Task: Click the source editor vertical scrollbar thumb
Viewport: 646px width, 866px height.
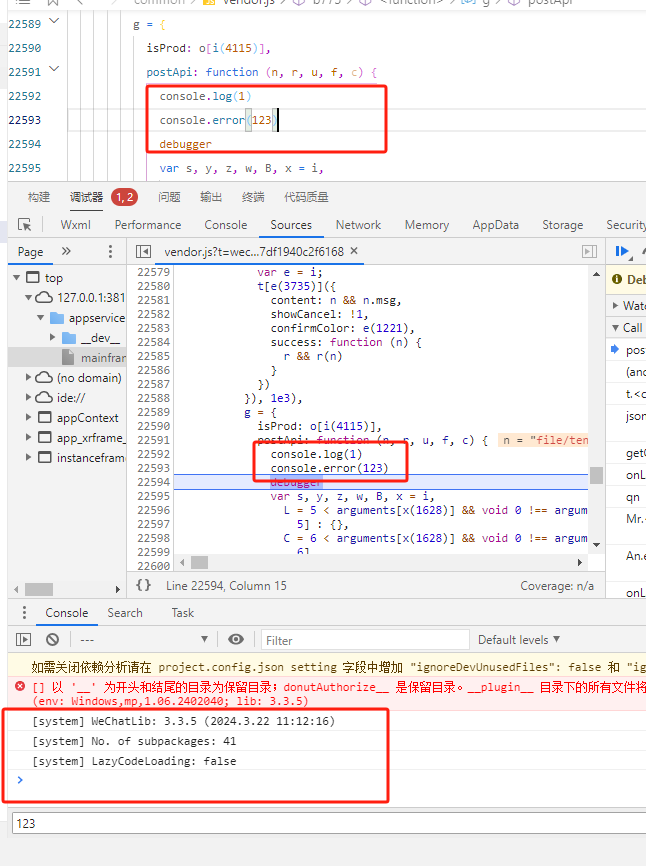Action: [596, 476]
